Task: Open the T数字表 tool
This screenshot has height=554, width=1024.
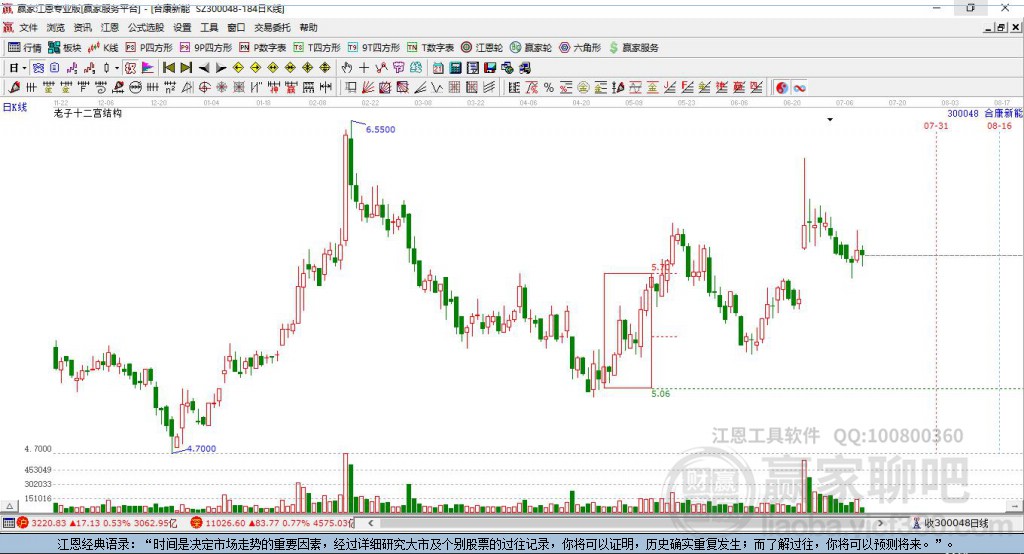Action: coord(430,48)
